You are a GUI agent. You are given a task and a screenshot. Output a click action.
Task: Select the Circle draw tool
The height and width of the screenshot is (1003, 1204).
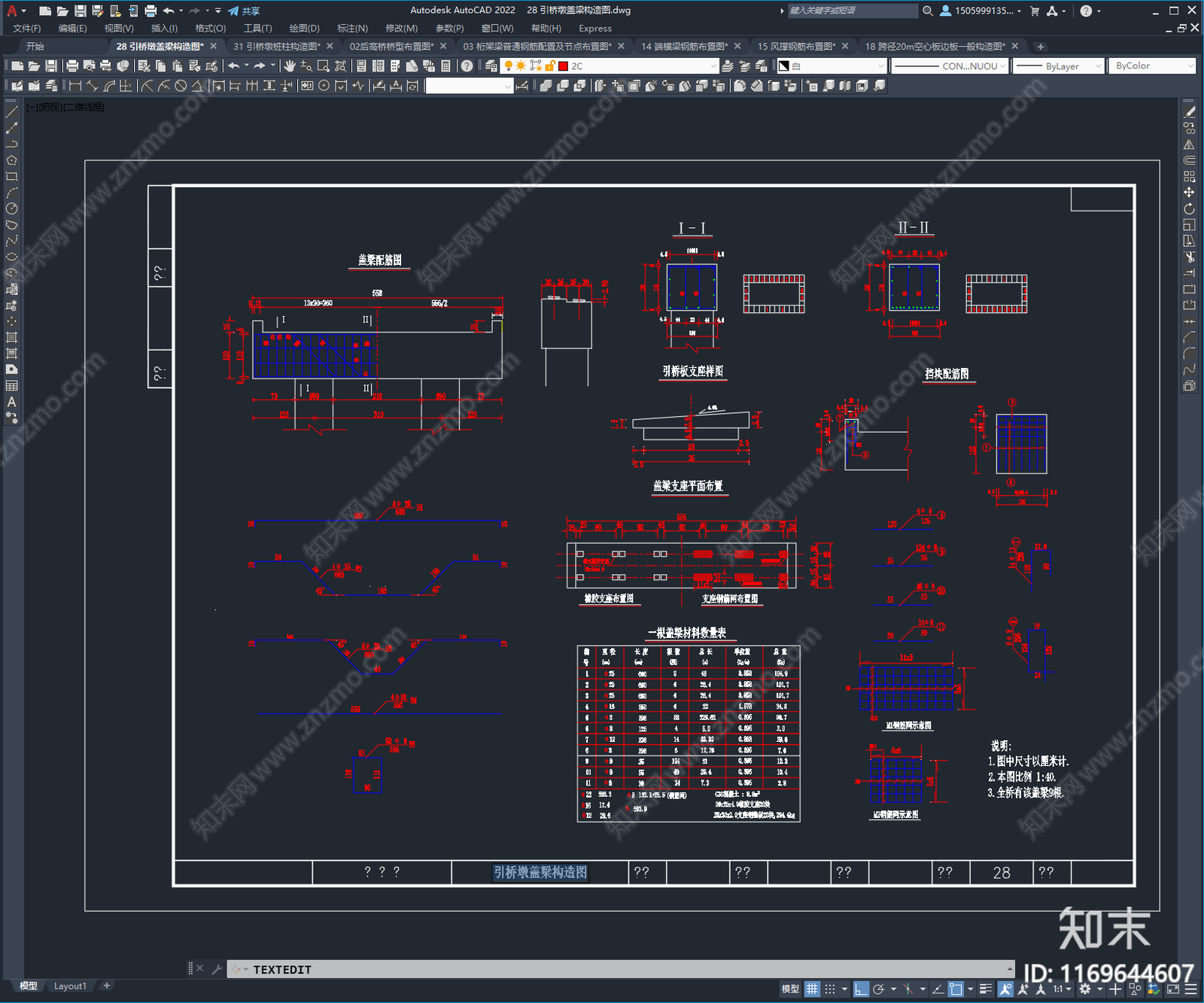[11, 208]
